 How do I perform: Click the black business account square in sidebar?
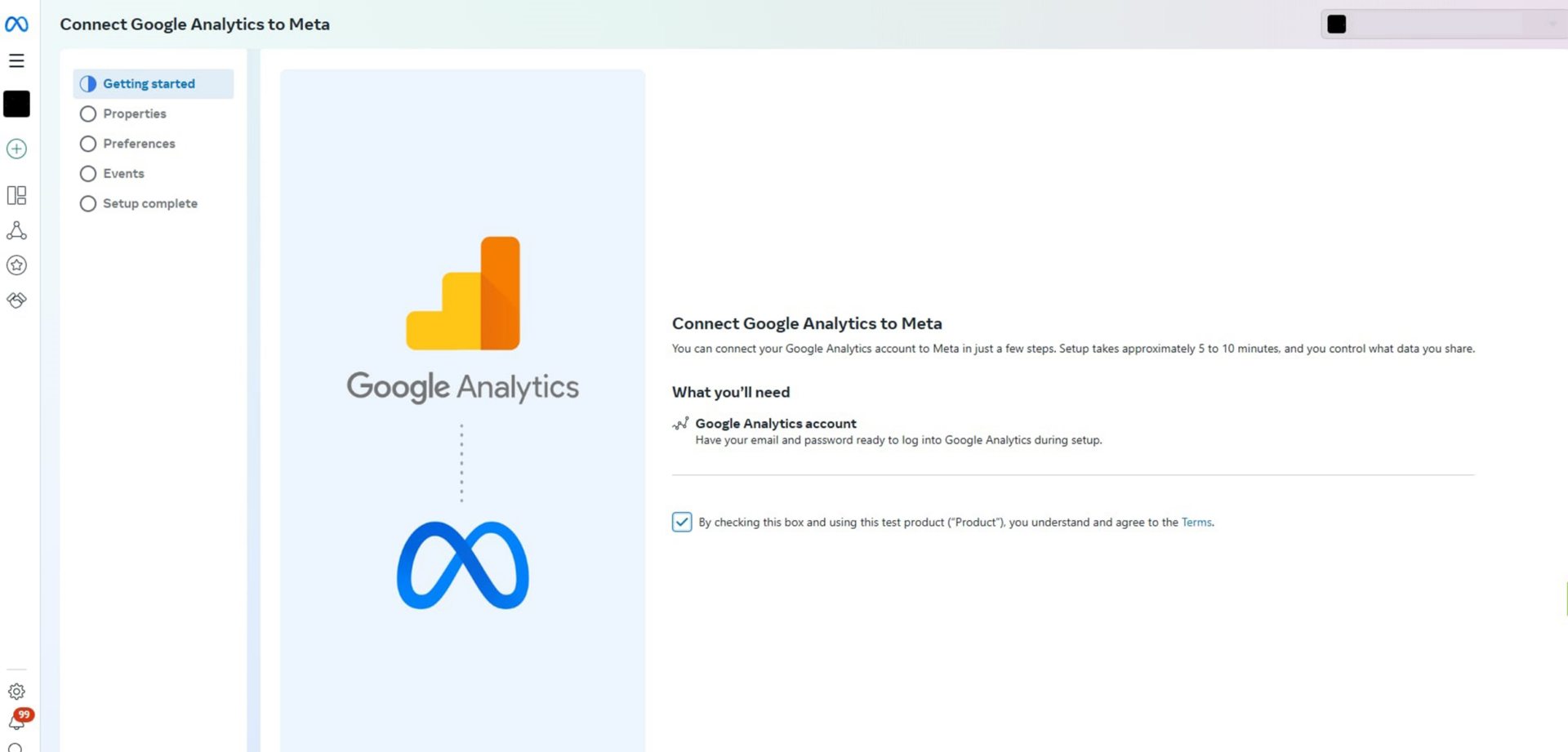coord(16,105)
